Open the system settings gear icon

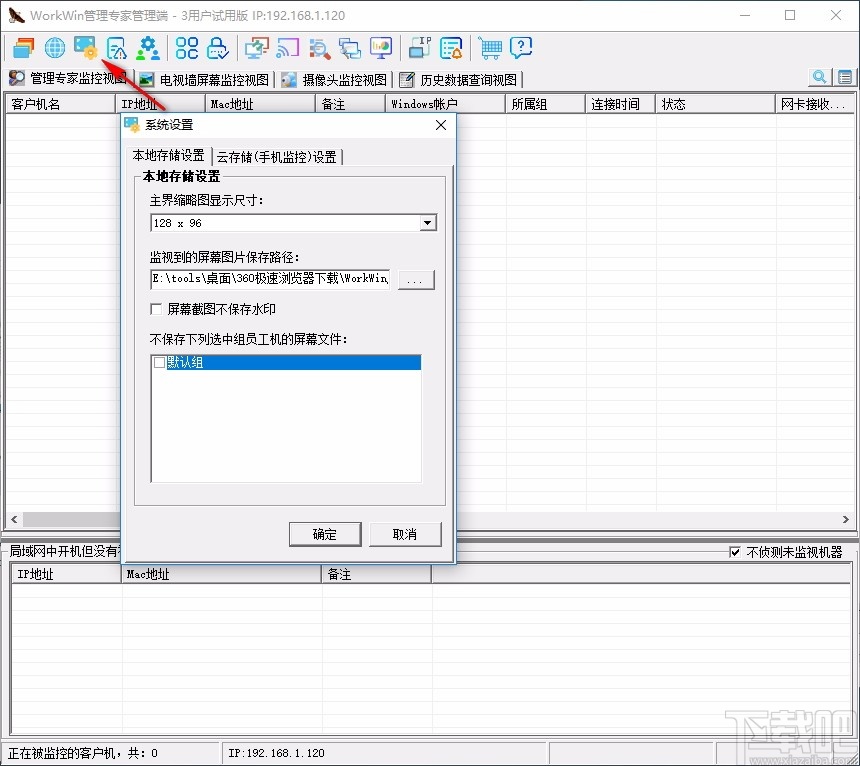tap(87, 47)
